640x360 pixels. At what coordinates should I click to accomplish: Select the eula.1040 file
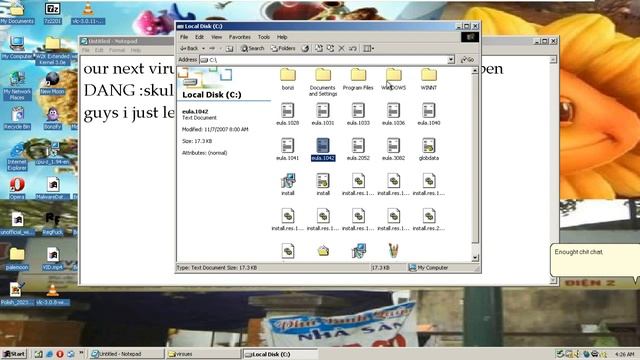click(x=429, y=114)
